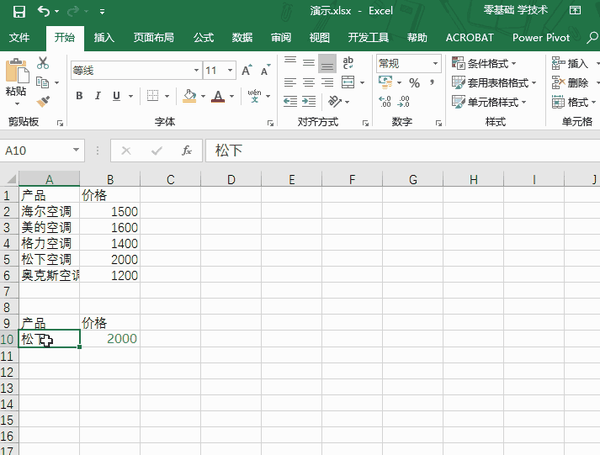
Task: Click the text Orientation icon
Action: click(x=335, y=101)
